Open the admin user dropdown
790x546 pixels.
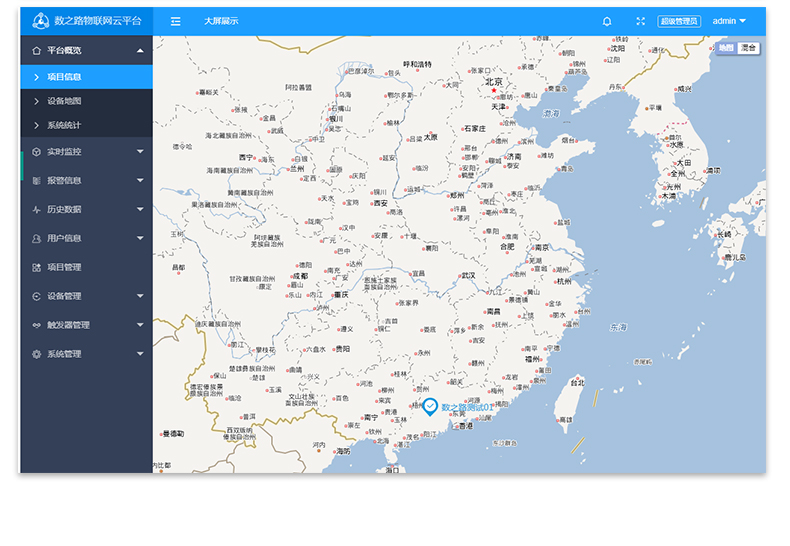[729, 21]
